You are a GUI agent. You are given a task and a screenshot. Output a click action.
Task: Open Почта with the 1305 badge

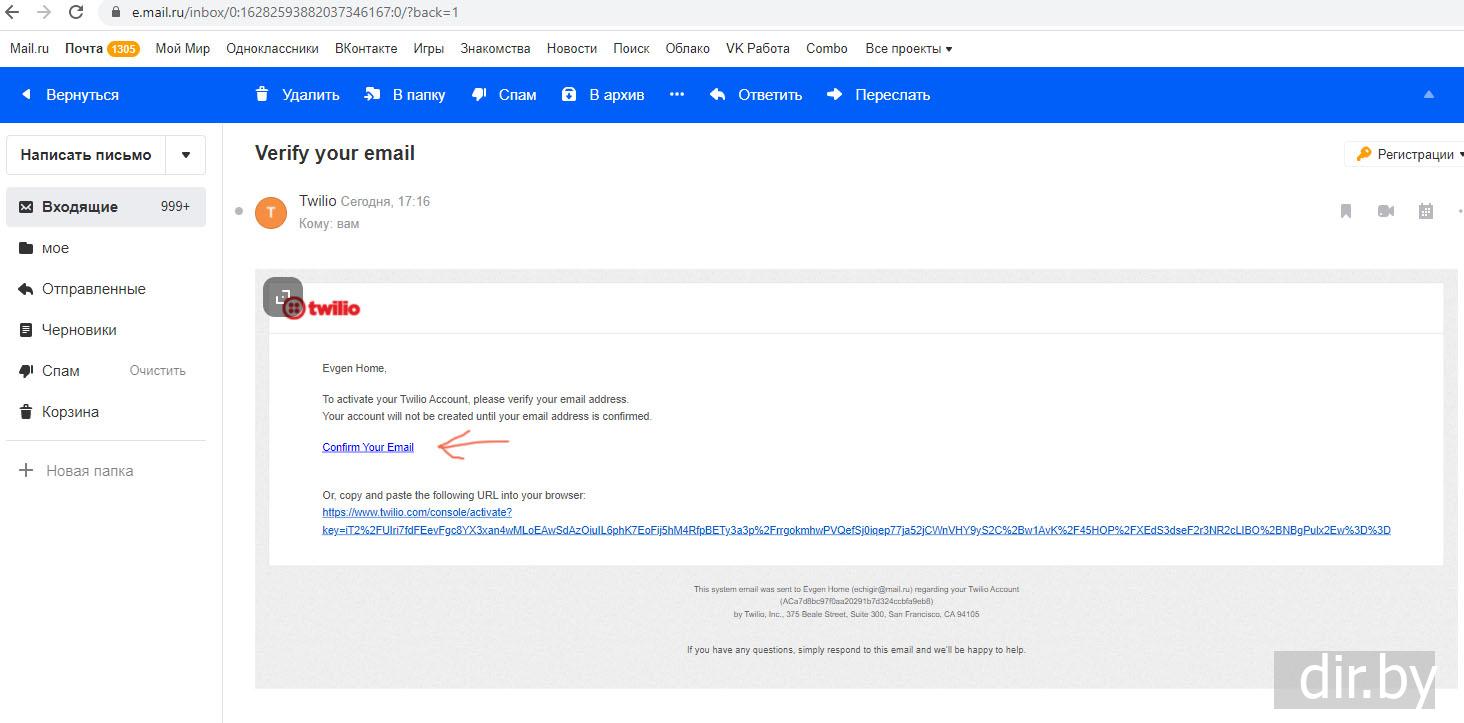coord(102,48)
